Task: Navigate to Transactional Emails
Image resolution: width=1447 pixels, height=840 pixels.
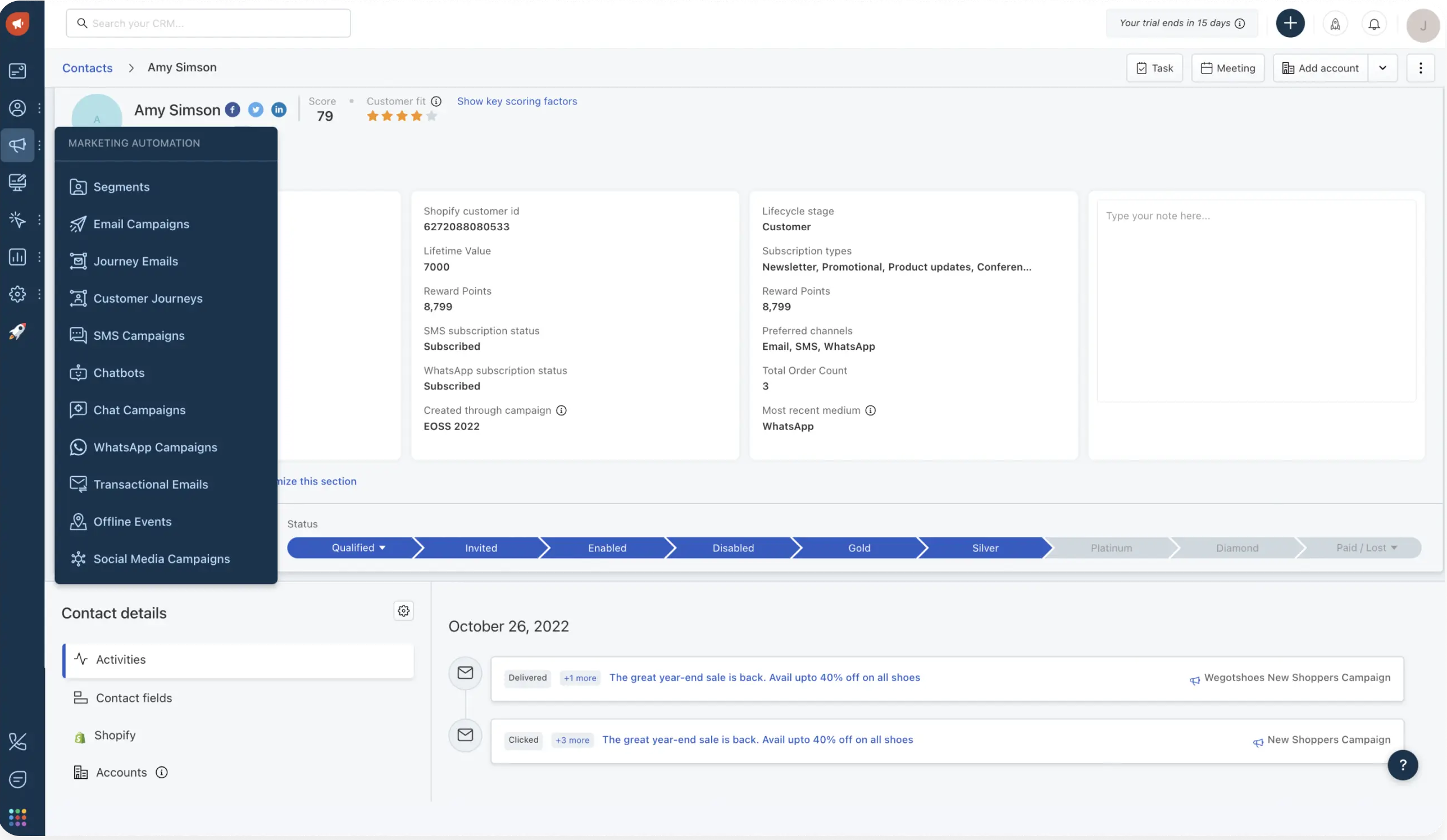Action: [151, 485]
